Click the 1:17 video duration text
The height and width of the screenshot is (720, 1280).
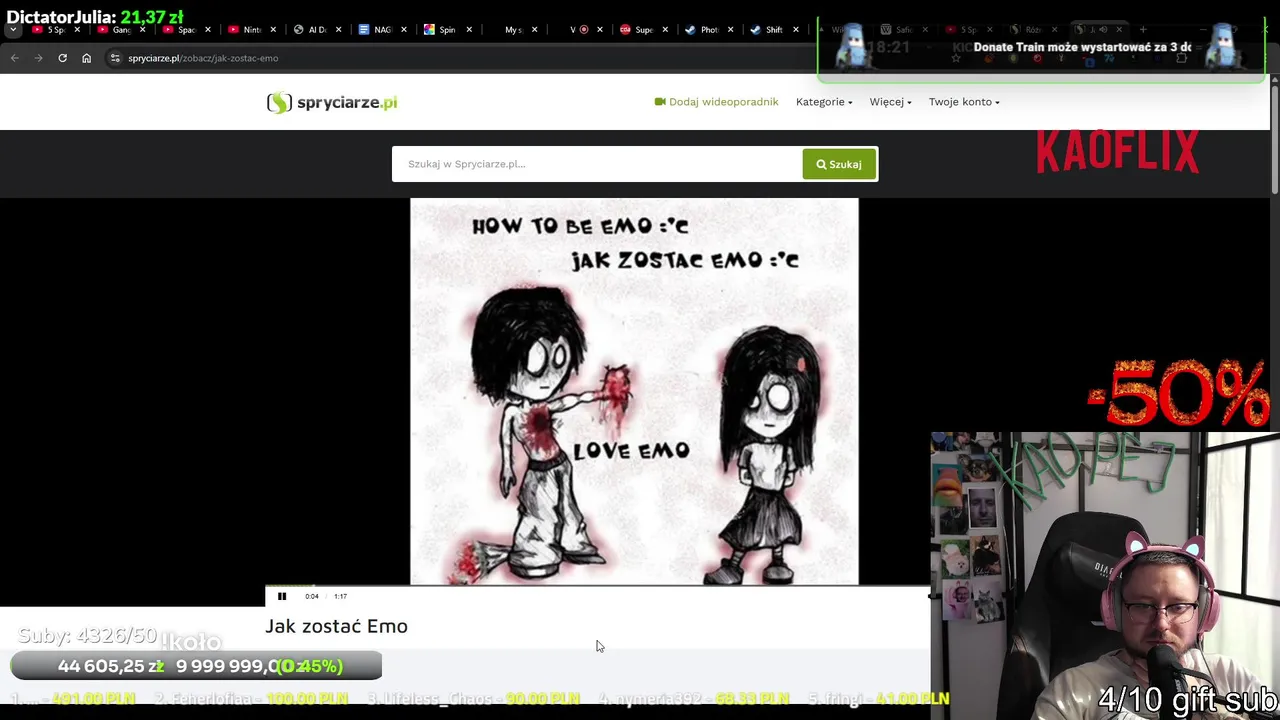(340, 596)
